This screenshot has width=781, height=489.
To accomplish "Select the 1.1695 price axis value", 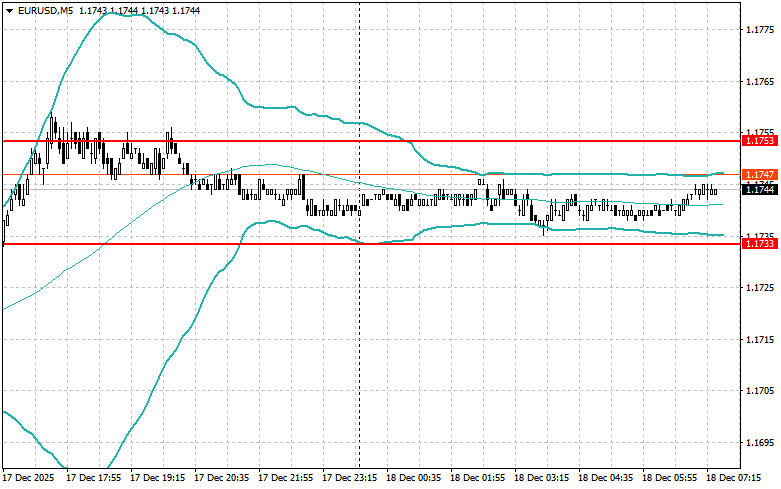I will [760, 442].
